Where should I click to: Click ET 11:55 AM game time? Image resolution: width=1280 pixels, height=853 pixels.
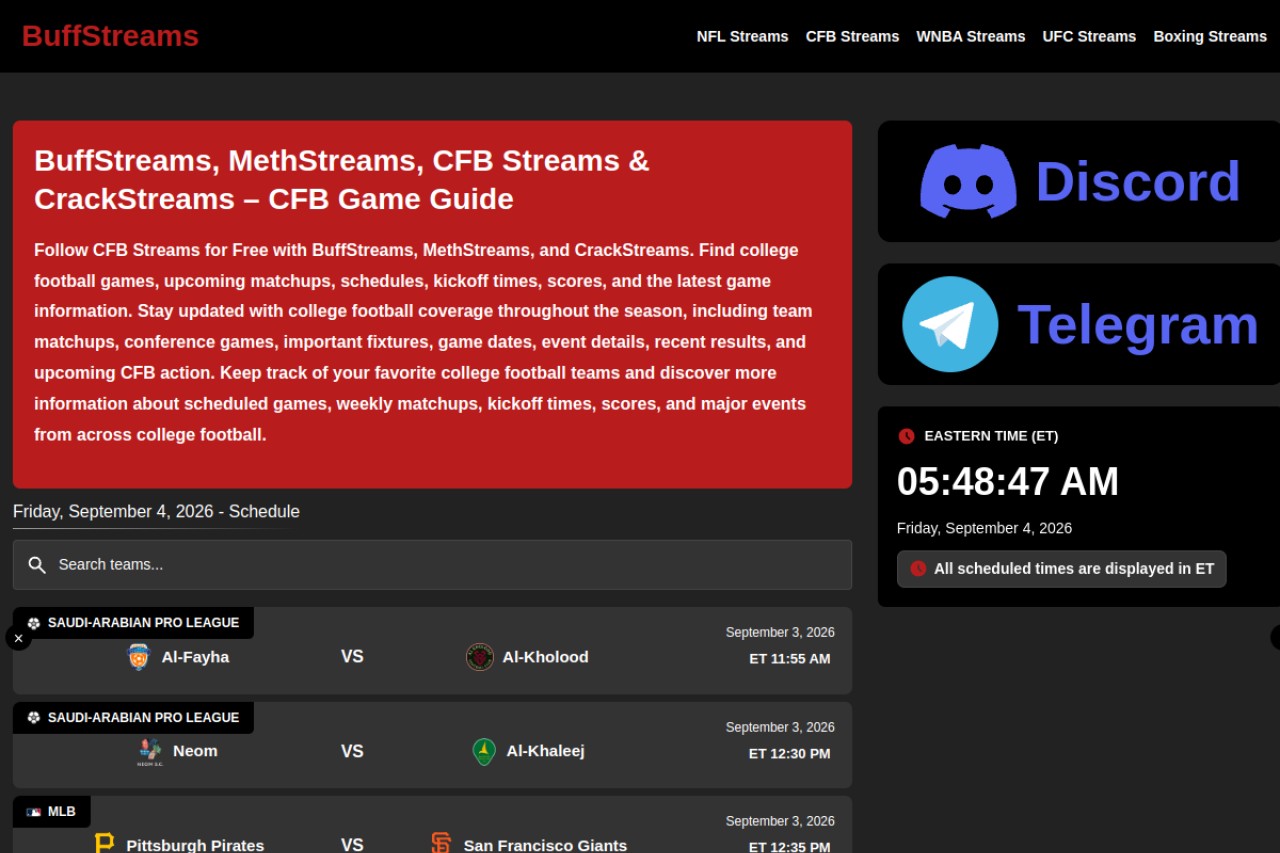click(790, 659)
